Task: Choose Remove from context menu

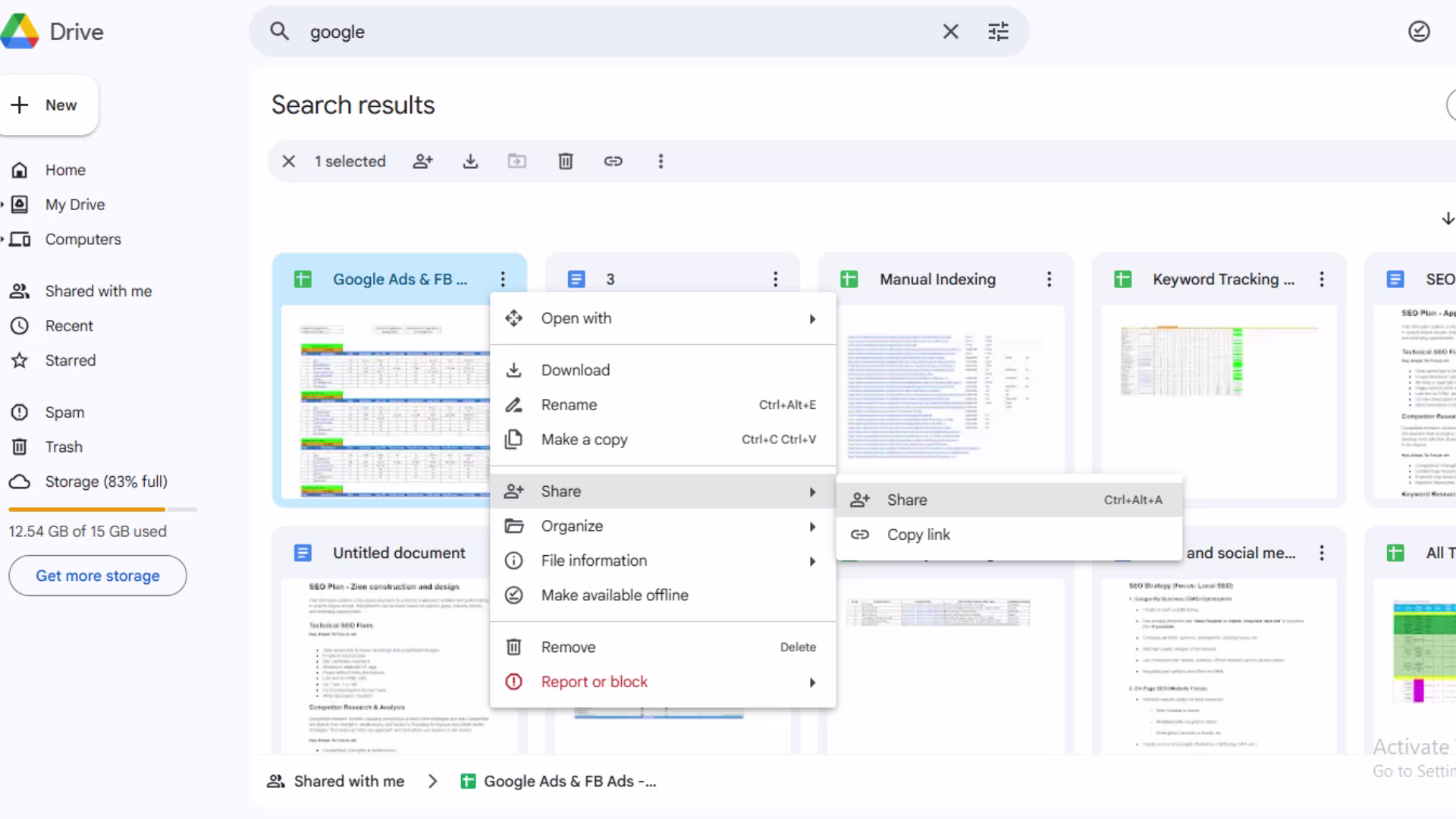Action: [x=663, y=647]
